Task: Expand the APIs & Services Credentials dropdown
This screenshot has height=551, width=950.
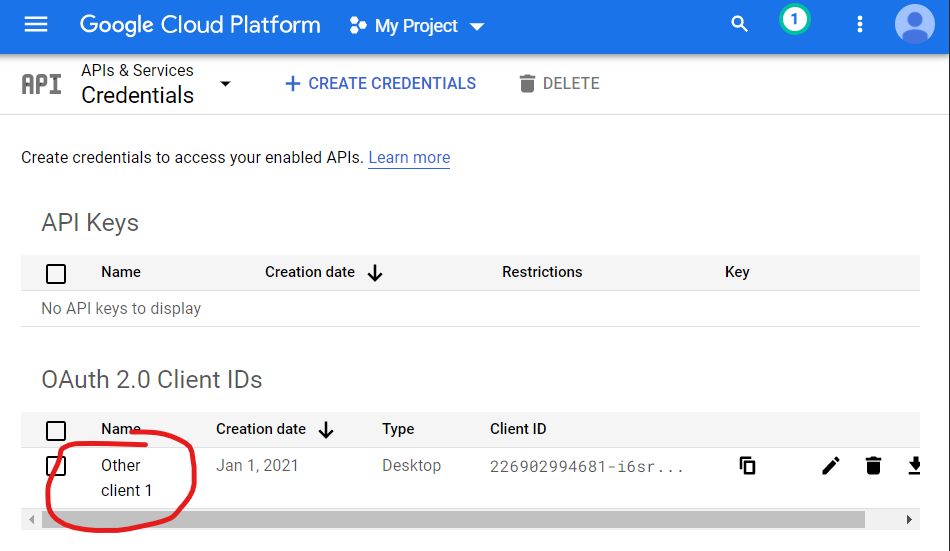Action: click(225, 83)
